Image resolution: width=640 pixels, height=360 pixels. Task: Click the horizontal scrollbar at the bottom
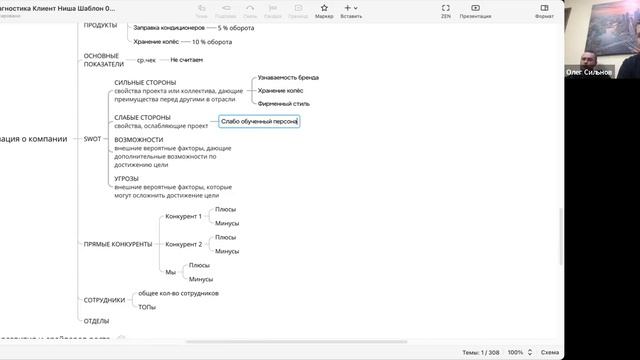coord(296,342)
